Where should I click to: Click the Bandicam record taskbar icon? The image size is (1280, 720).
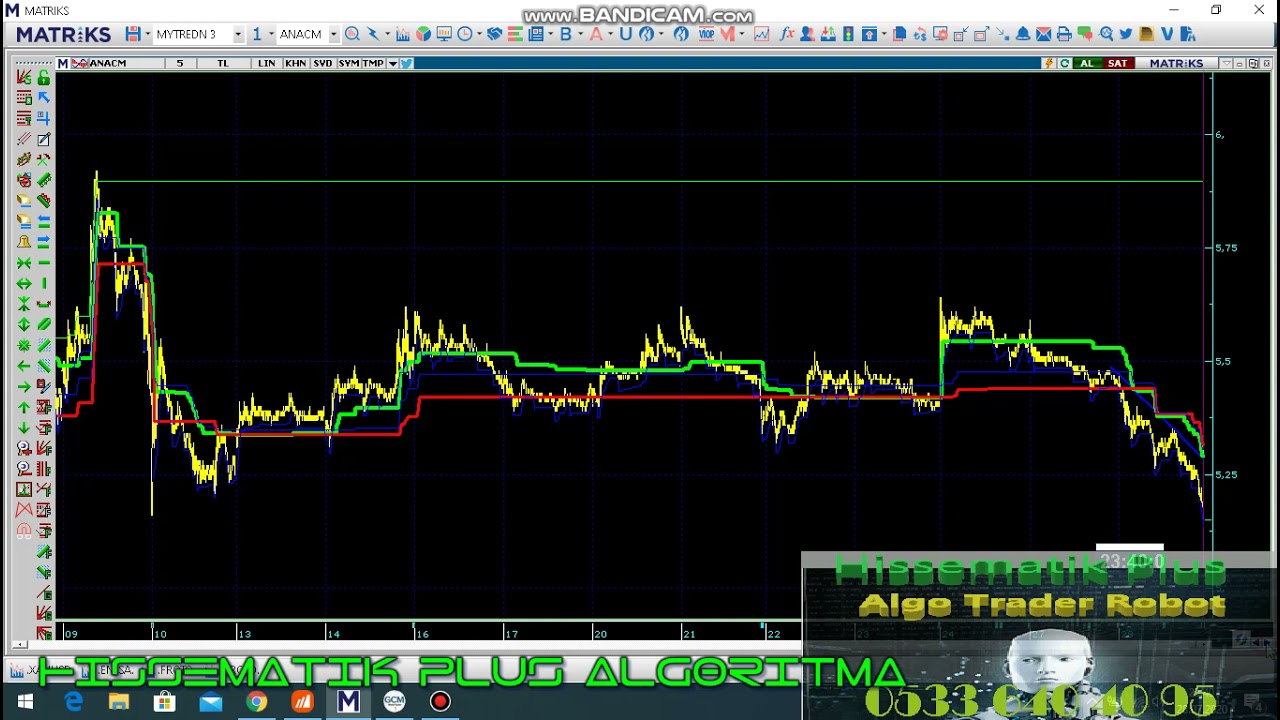440,702
